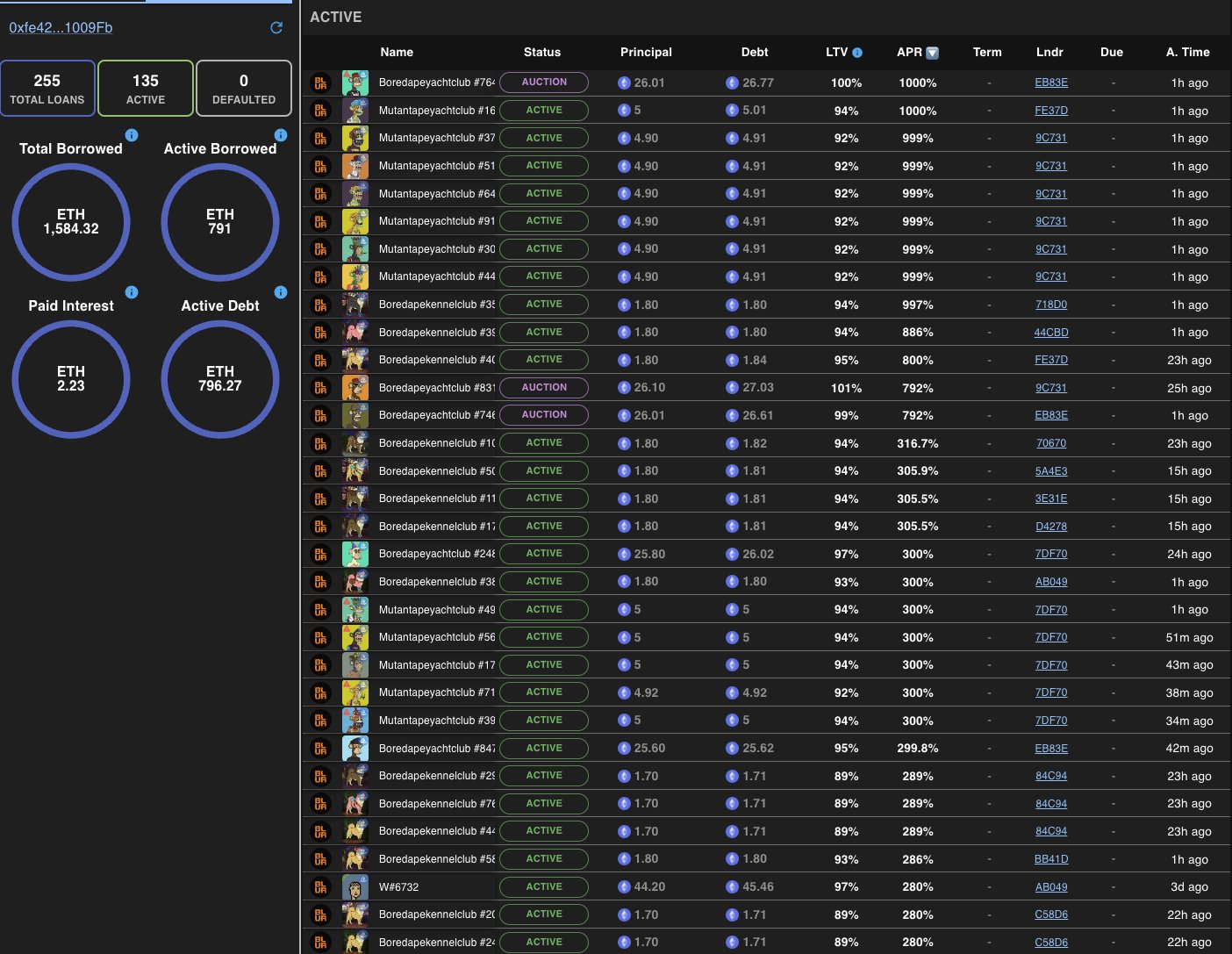Open the Boredapekennelclub #40 NFT thumbnail
This screenshot has height=954, width=1232.
355,360
